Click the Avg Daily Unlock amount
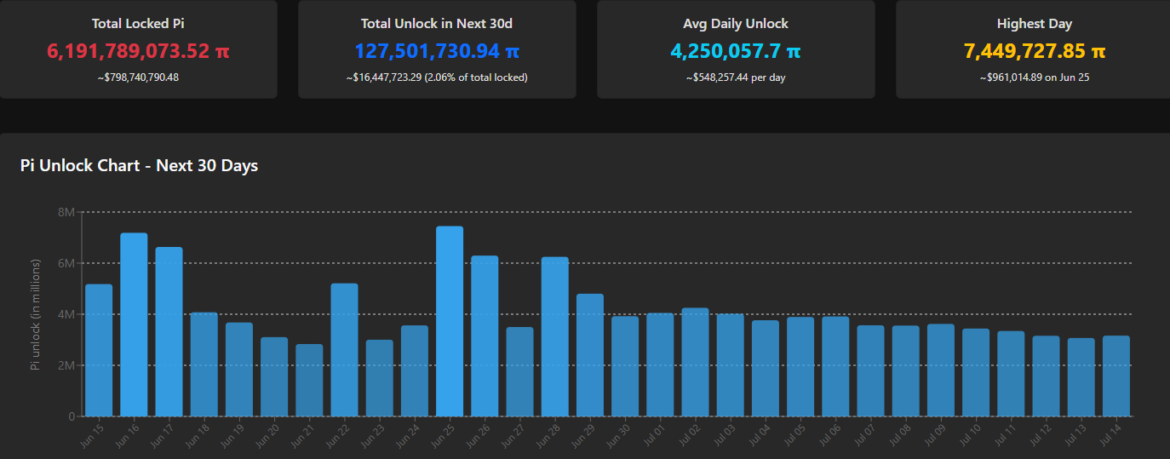The image size is (1170, 459). pos(735,51)
